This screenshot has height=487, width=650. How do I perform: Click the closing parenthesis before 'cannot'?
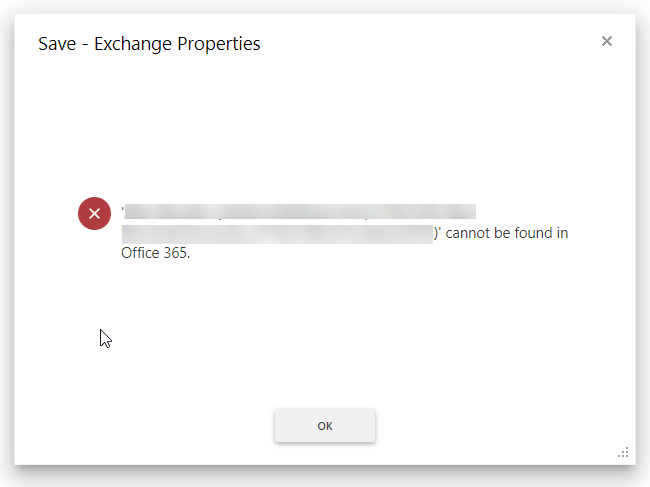[x=436, y=233]
